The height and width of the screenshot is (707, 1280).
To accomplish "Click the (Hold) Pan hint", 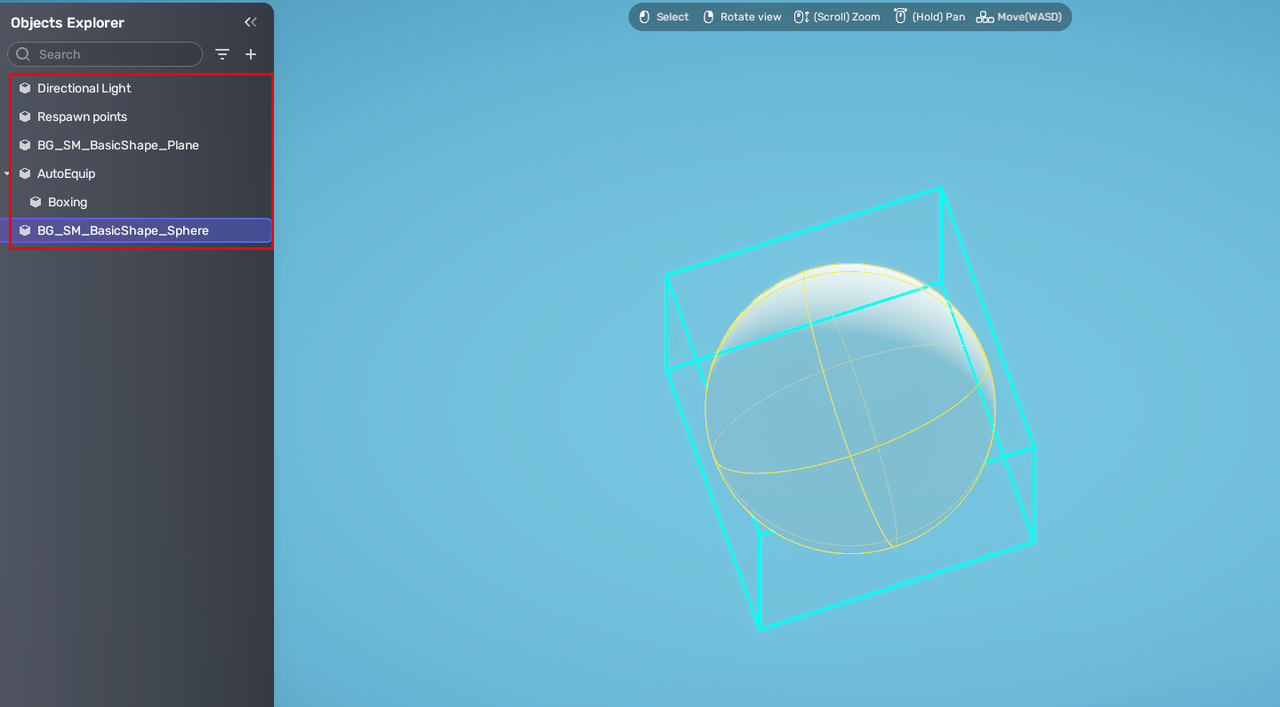I will tap(929, 17).
